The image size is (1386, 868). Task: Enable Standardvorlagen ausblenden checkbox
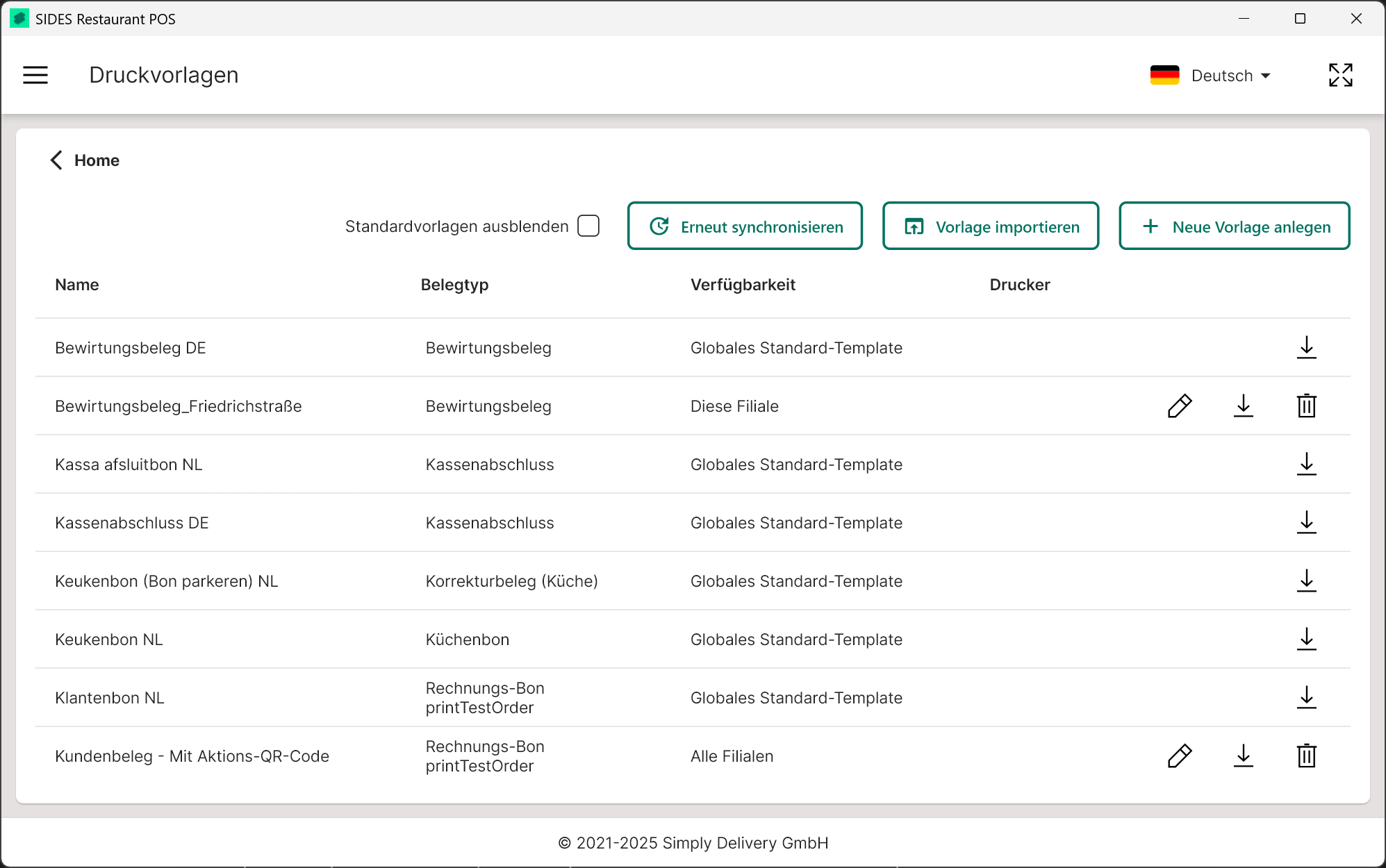(588, 226)
